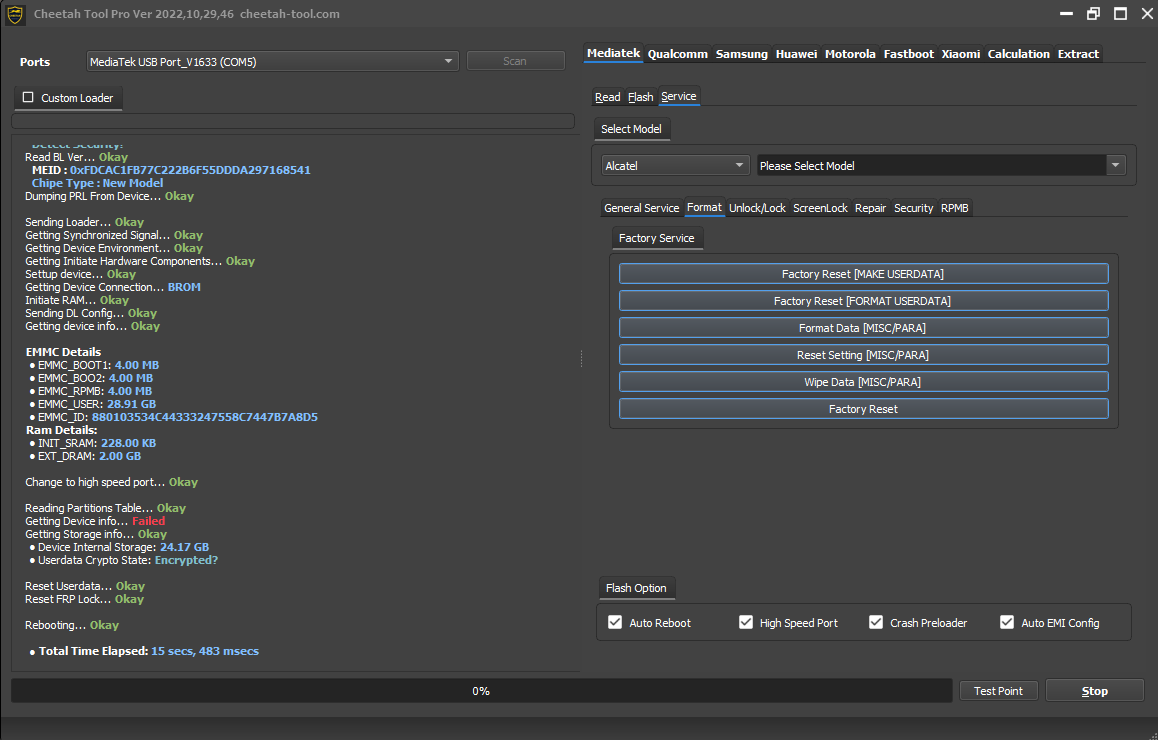
Task: Click the Encrypted? crypto state text
Action: 186,561
